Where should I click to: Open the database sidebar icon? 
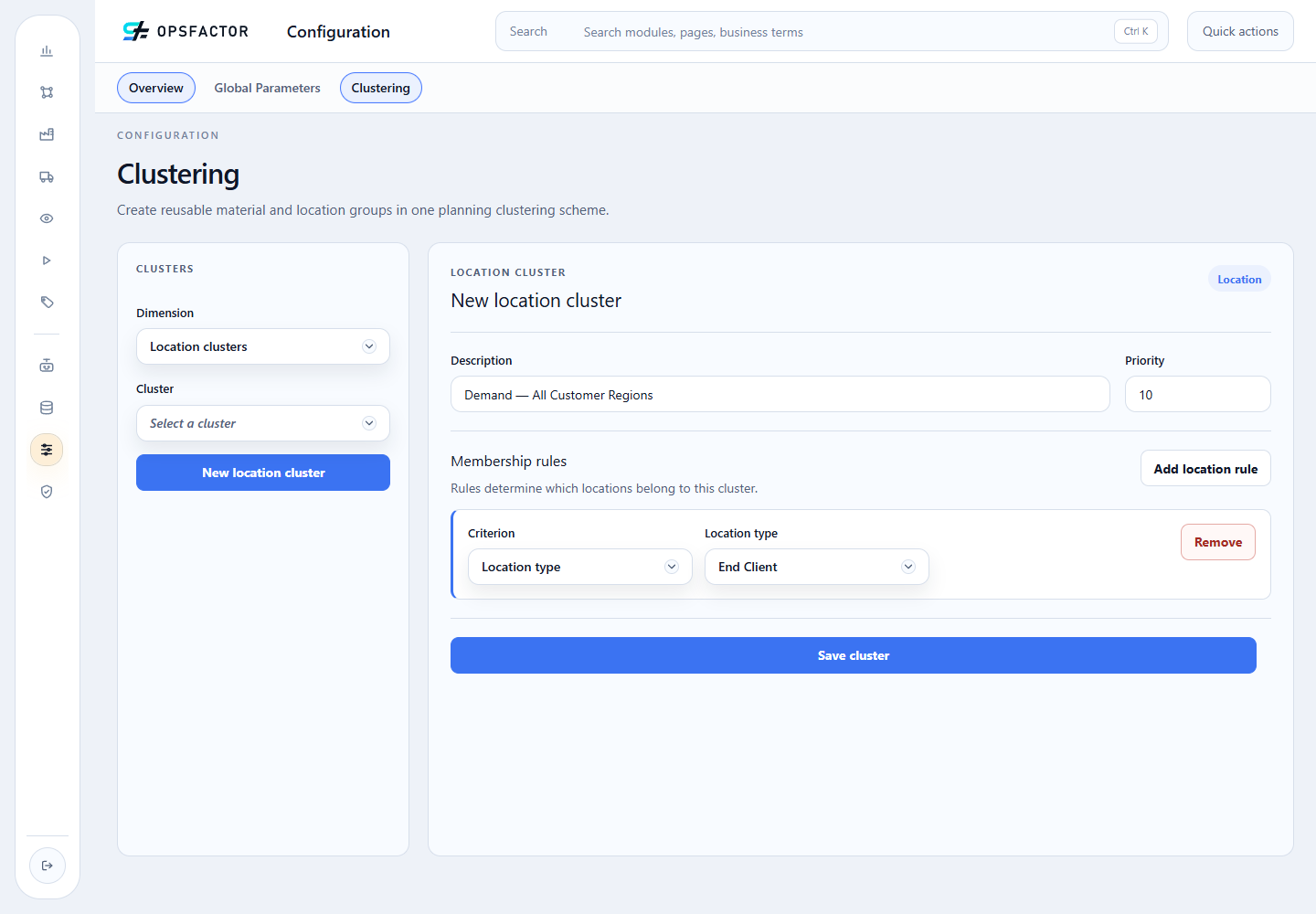click(x=47, y=408)
